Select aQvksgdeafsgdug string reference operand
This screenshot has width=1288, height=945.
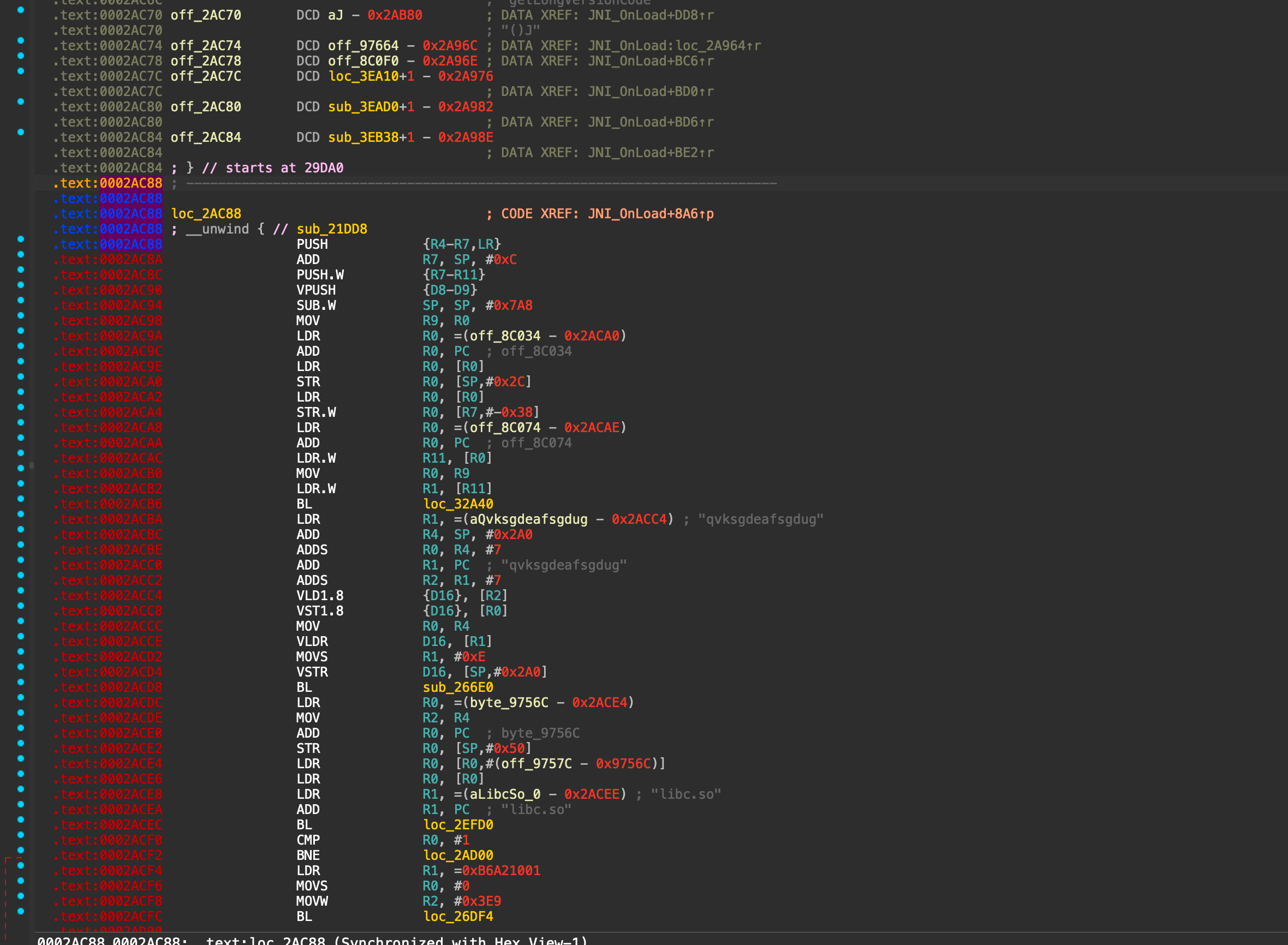click(528, 519)
